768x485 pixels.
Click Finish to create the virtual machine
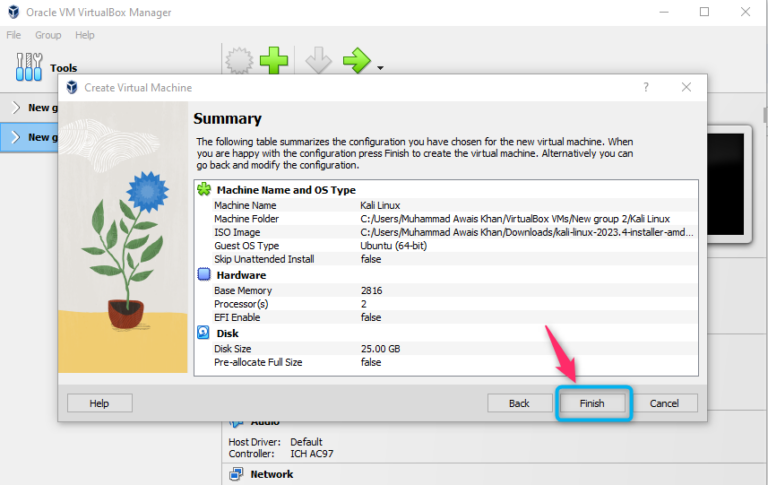tap(594, 403)
